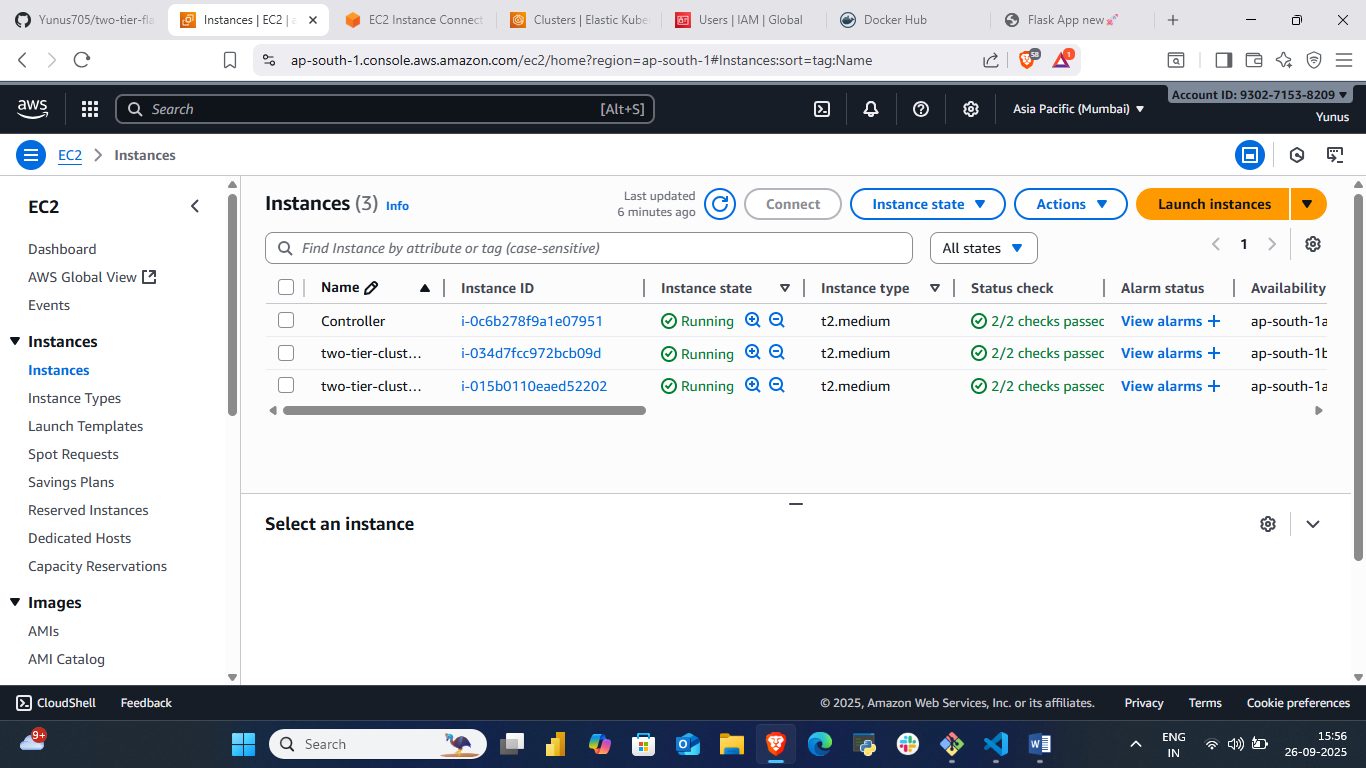Open the Instance state dropdown

(928, 204)
